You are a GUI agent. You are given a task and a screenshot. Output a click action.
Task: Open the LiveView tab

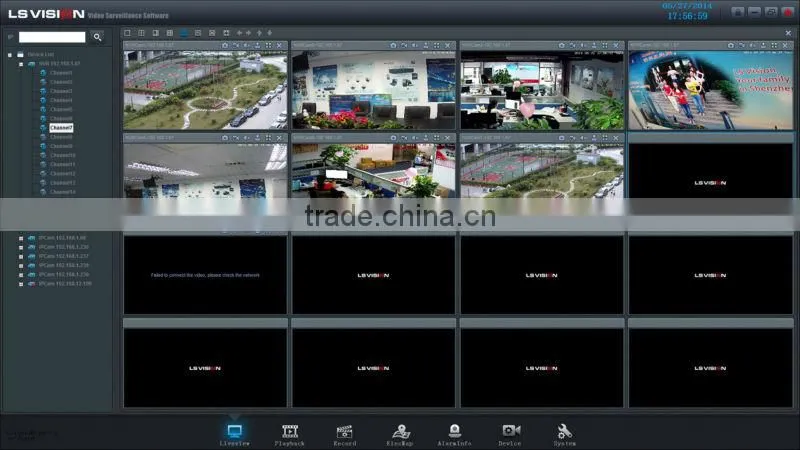coord(235,435)
